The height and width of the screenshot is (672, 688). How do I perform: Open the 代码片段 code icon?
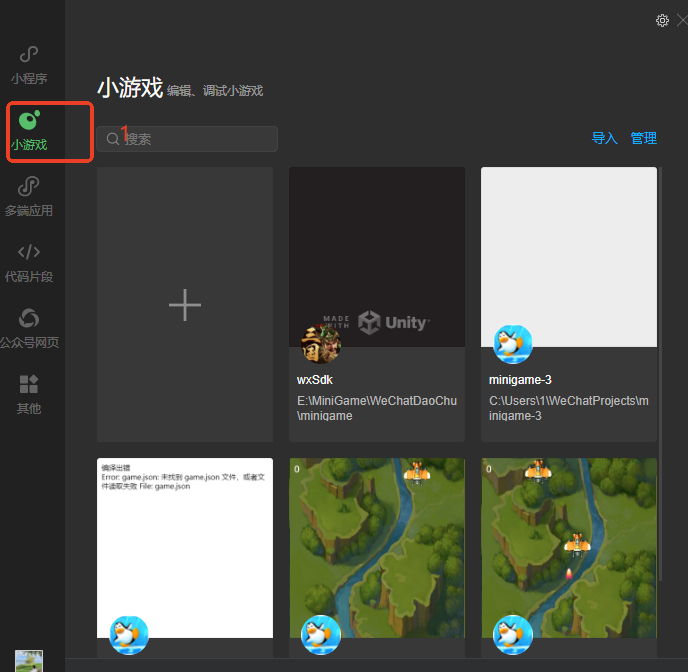click(29, 252)
